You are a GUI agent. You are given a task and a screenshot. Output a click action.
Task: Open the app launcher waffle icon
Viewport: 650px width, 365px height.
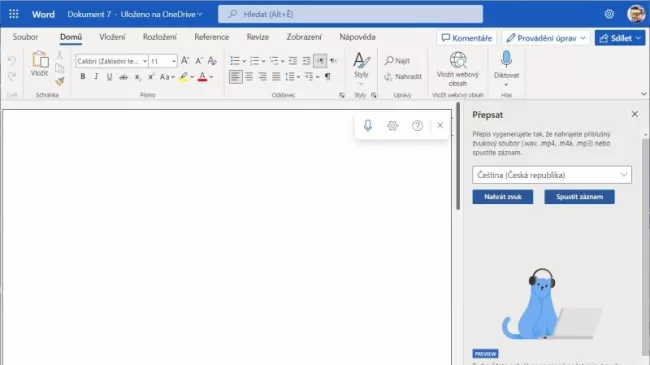tap(14, 14)
